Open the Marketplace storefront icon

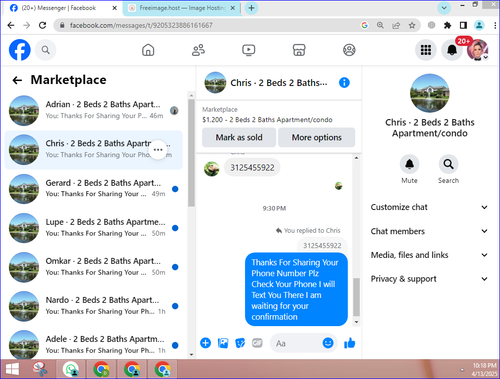[299, 50]
